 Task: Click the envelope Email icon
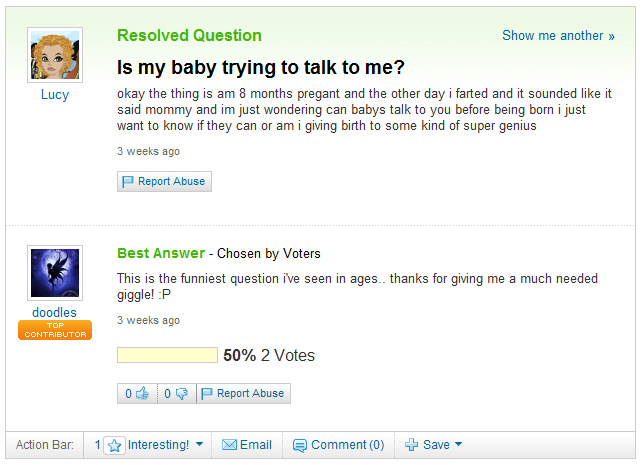pyautogui.click(x=229, y=445)
